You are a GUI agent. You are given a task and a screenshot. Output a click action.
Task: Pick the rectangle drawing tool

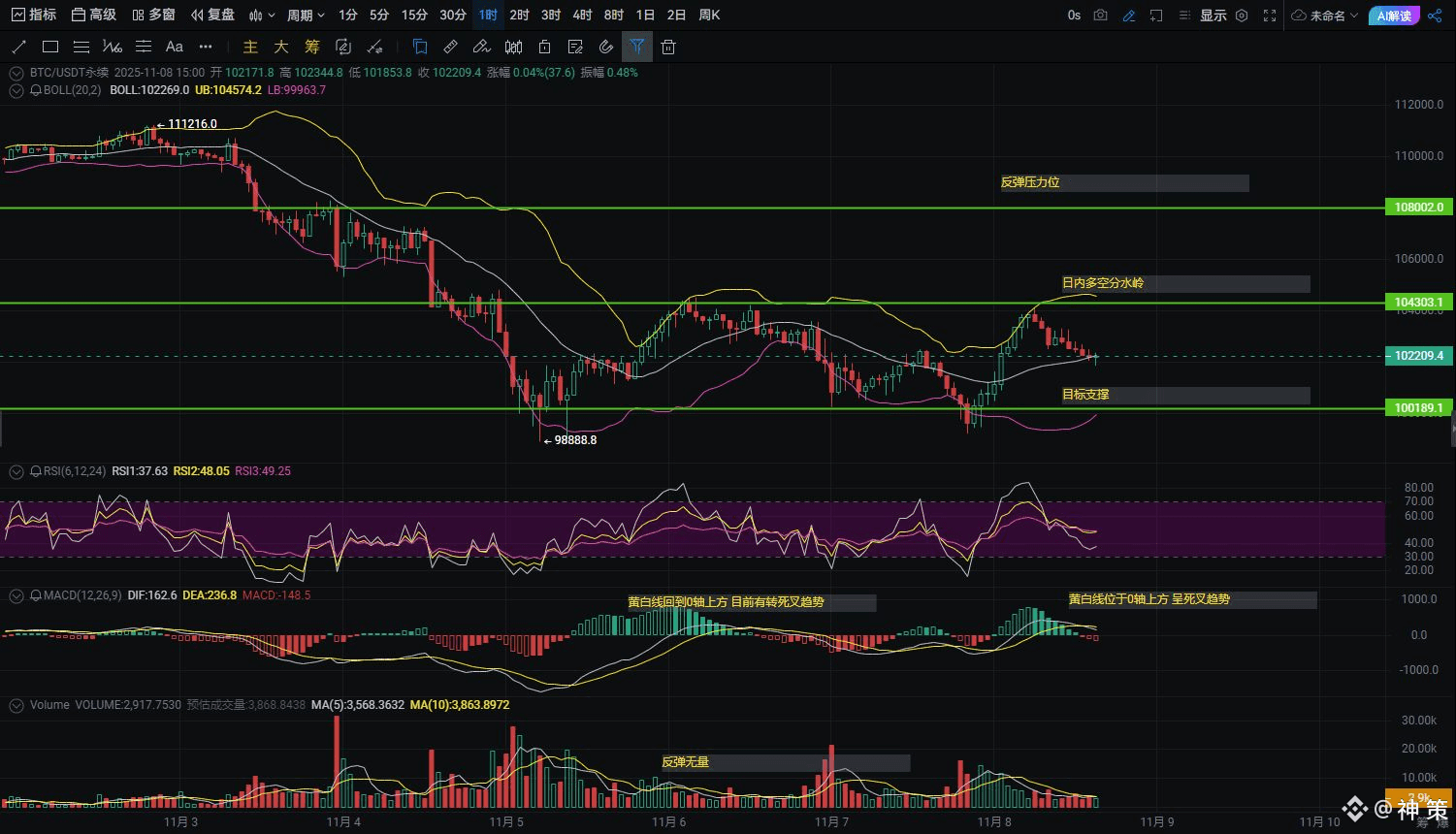50,47
